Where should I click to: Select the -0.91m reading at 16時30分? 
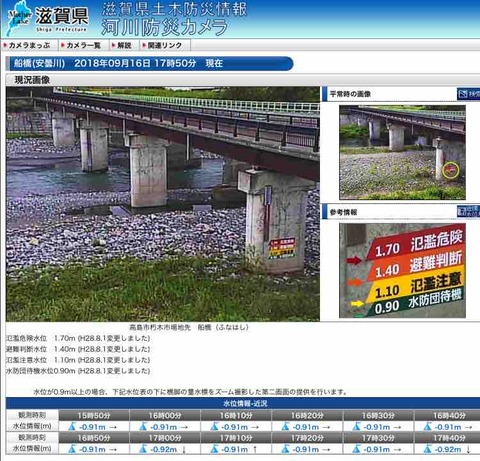click(x=377, y=427)
